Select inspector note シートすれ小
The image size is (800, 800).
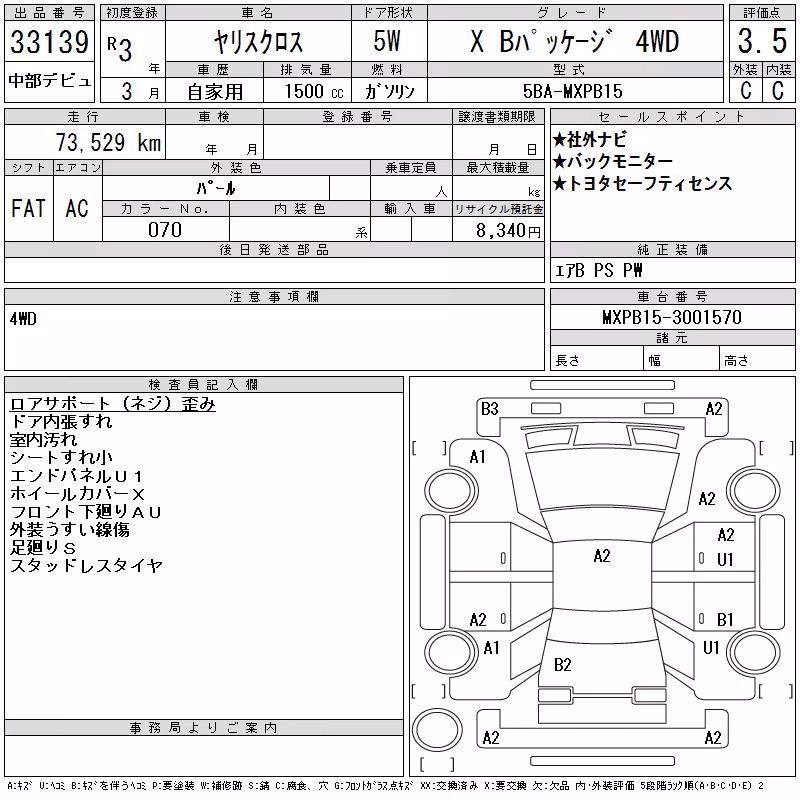(x=61, y=458)
